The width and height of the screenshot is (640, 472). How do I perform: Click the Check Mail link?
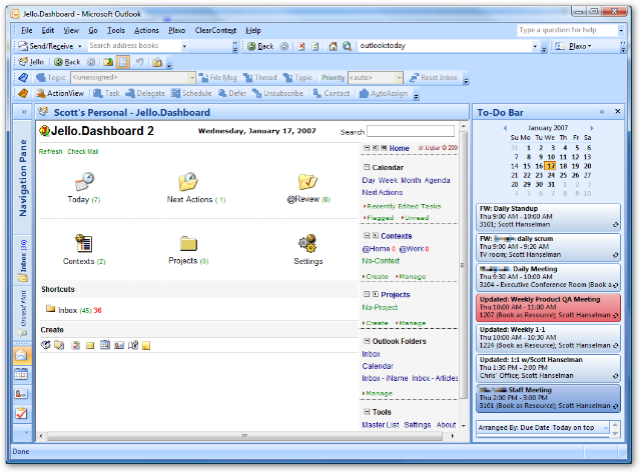pyautogui.click(x=83, y=151)
